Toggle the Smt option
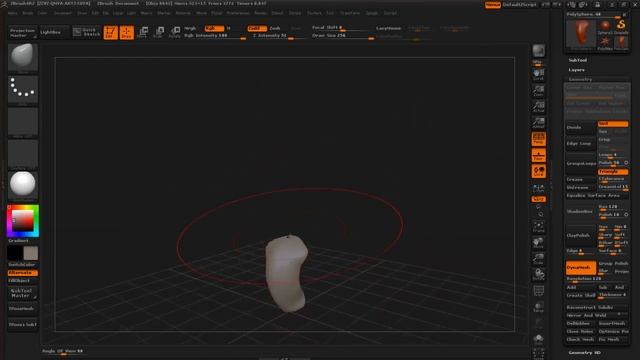 613,124
